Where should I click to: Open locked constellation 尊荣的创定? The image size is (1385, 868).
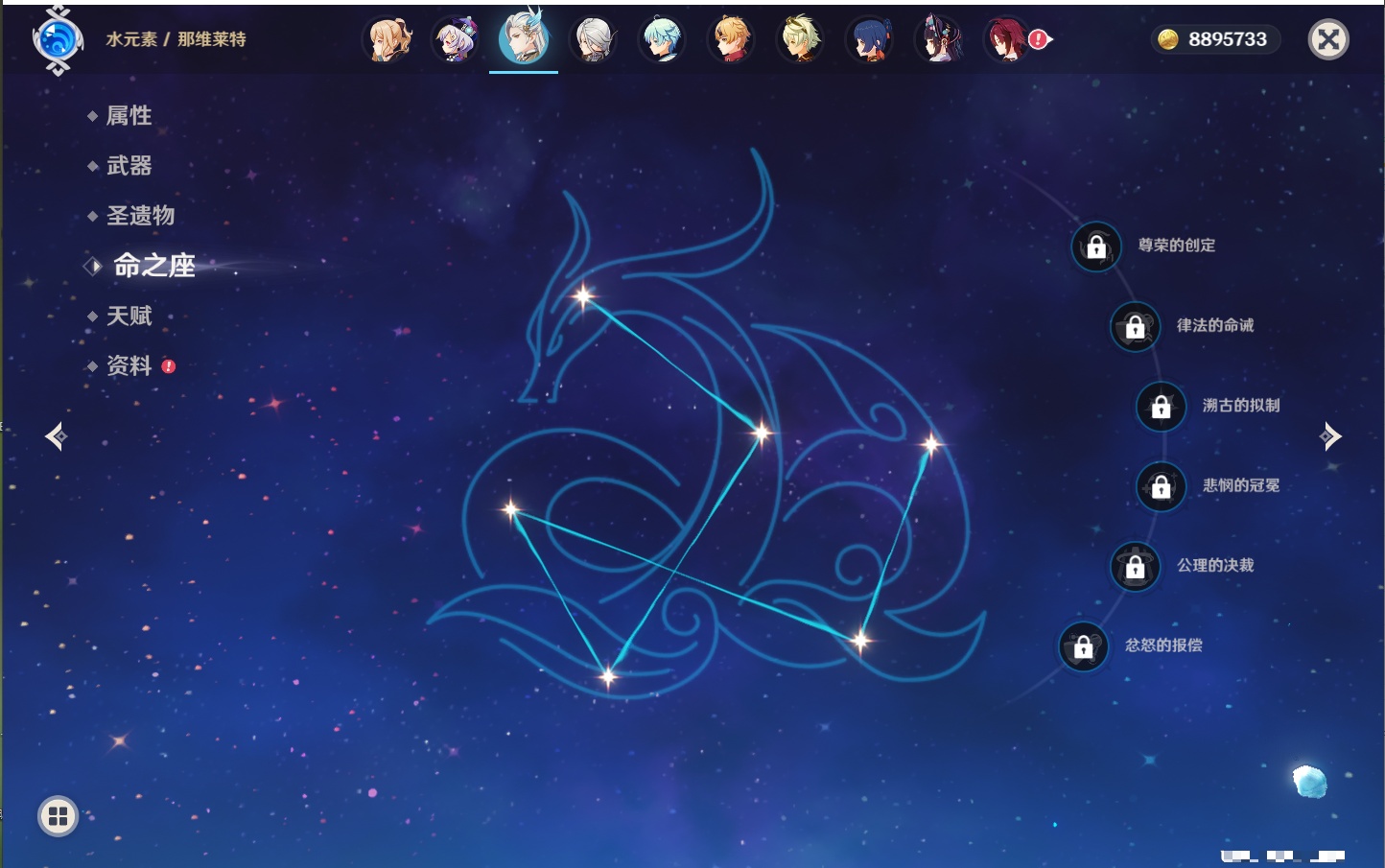[1096, 246]
